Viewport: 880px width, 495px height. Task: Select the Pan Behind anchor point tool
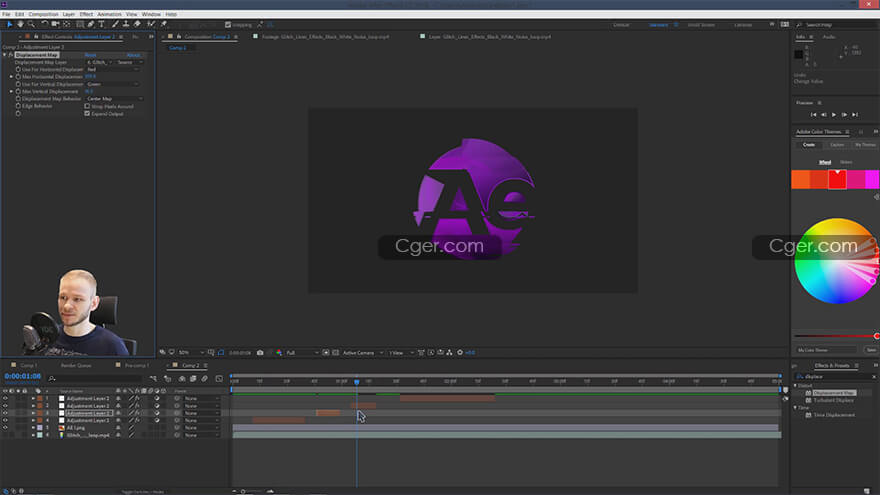tap(67, 24)
